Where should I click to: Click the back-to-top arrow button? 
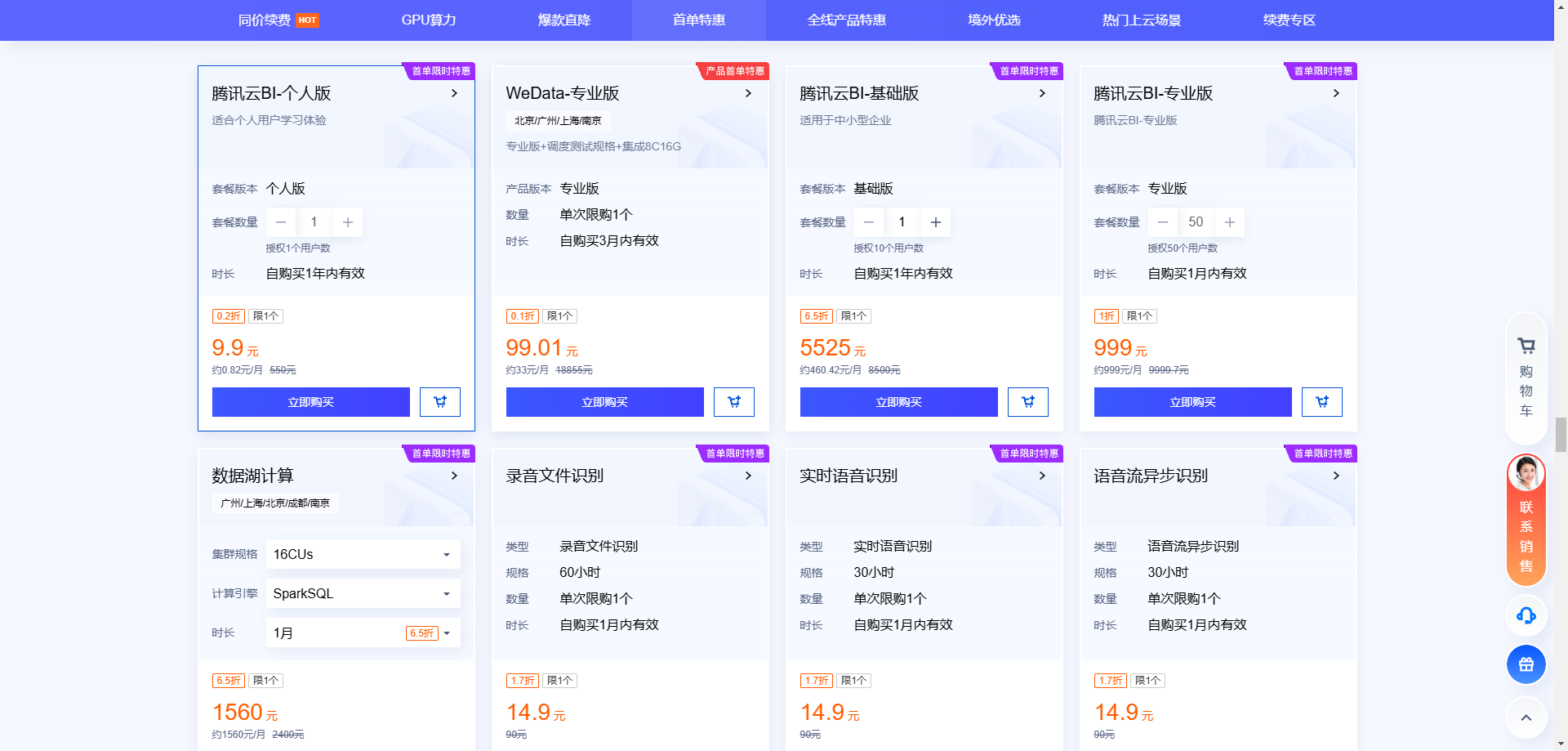(1526, 717)
